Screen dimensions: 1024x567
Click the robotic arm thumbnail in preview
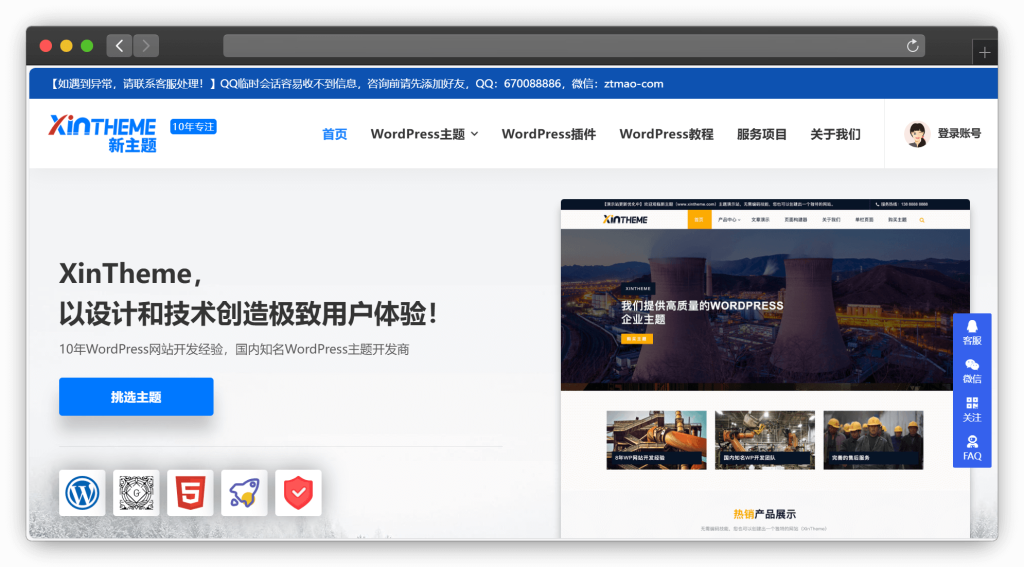pyautogui.click(x=765, y=440)
